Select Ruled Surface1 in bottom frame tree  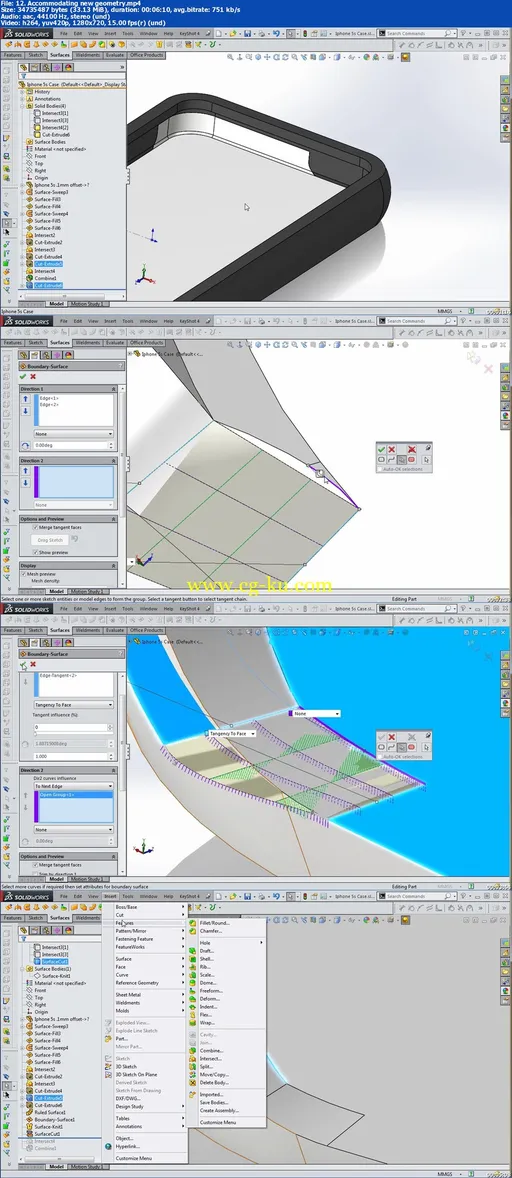pos(50,1113)
